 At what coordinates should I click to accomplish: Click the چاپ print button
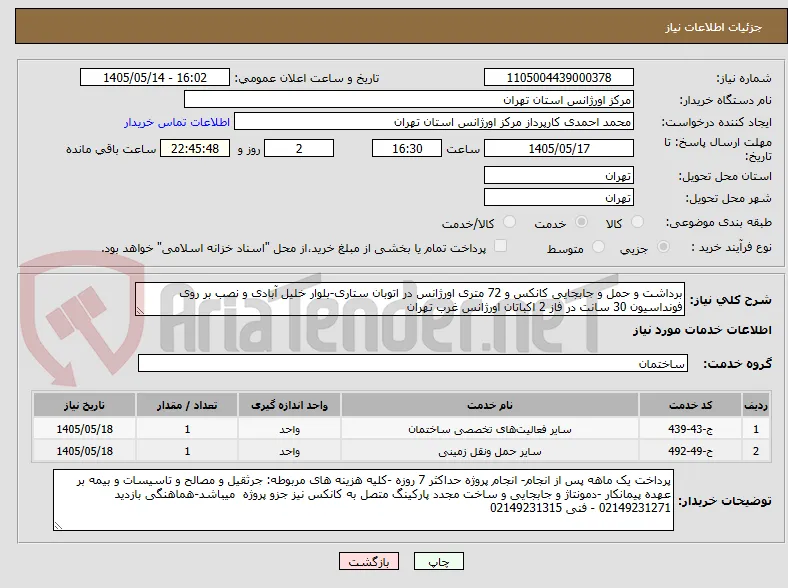[439, 561]
